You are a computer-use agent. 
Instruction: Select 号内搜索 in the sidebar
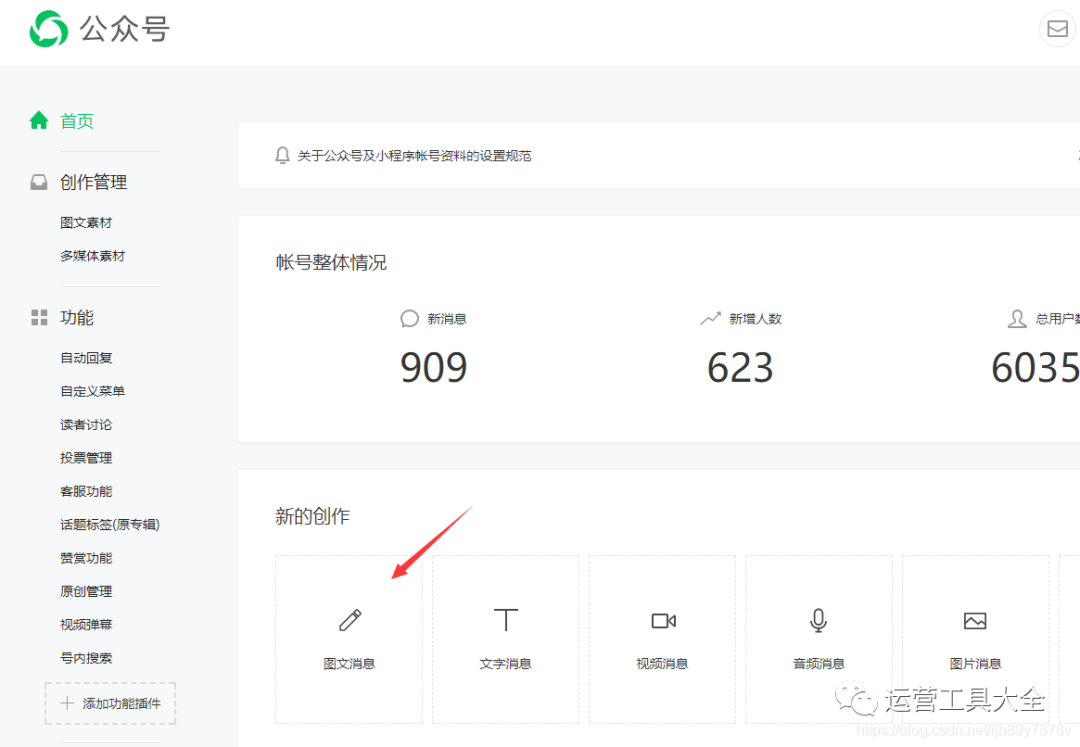coord(86,657)
